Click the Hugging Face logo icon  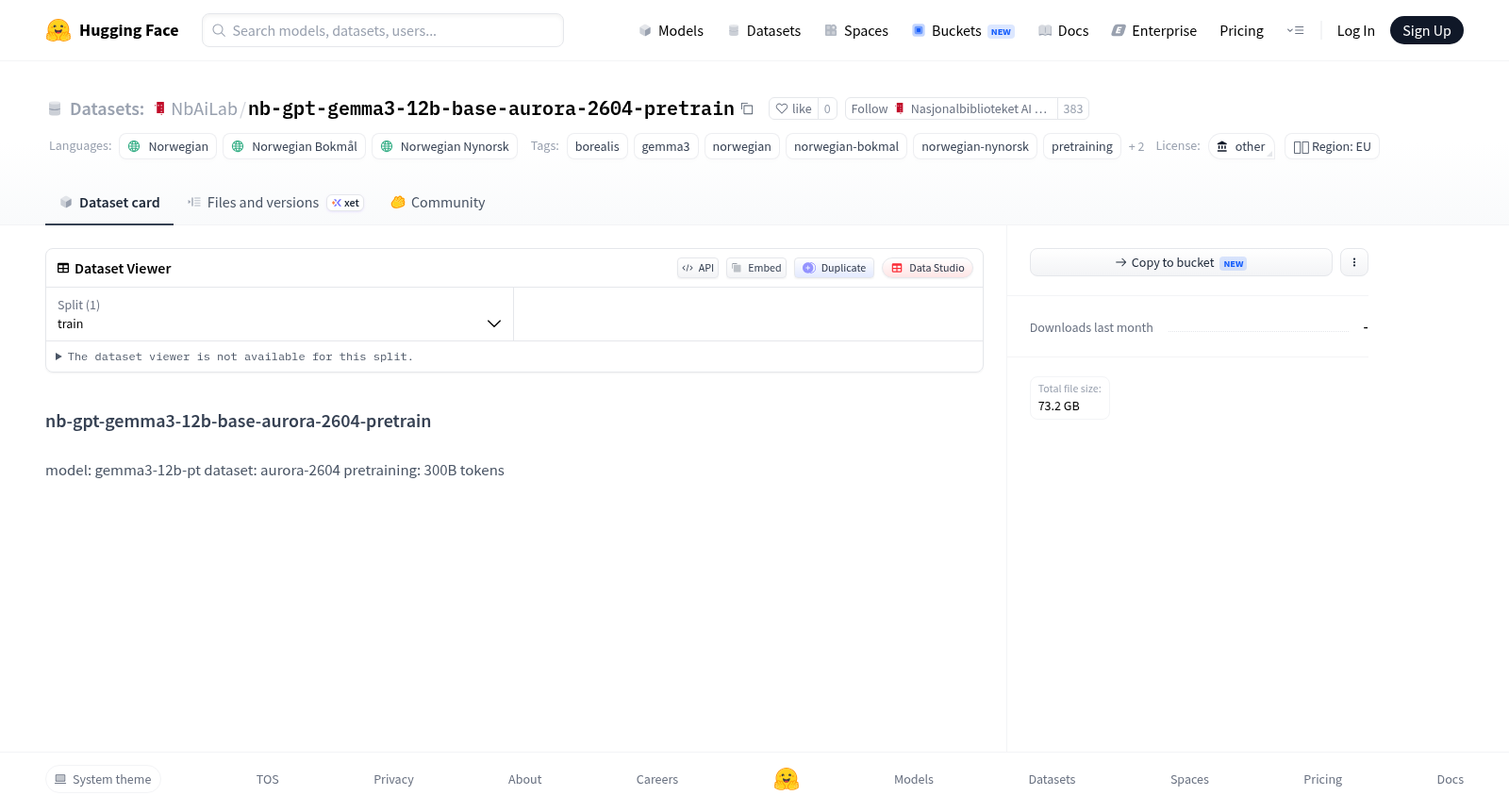point(58,30)
